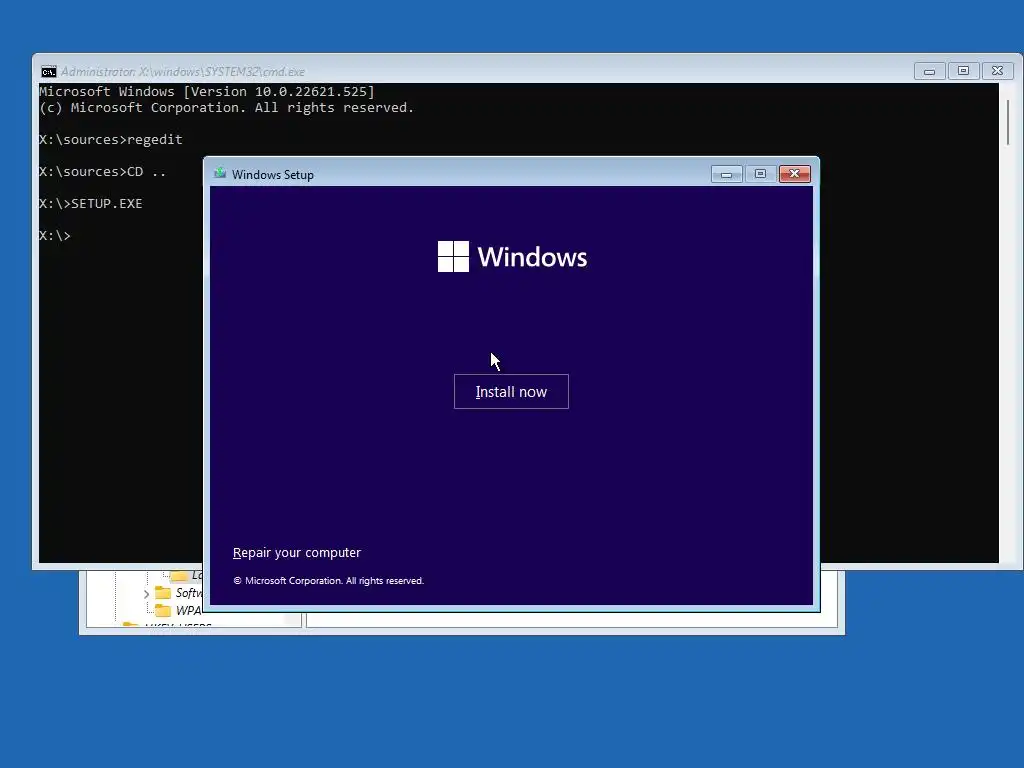Viewport: 1024px width, 768px height.
Task: Click the 'X:\sources>regedit' line in command prompt
Action: 111,139
